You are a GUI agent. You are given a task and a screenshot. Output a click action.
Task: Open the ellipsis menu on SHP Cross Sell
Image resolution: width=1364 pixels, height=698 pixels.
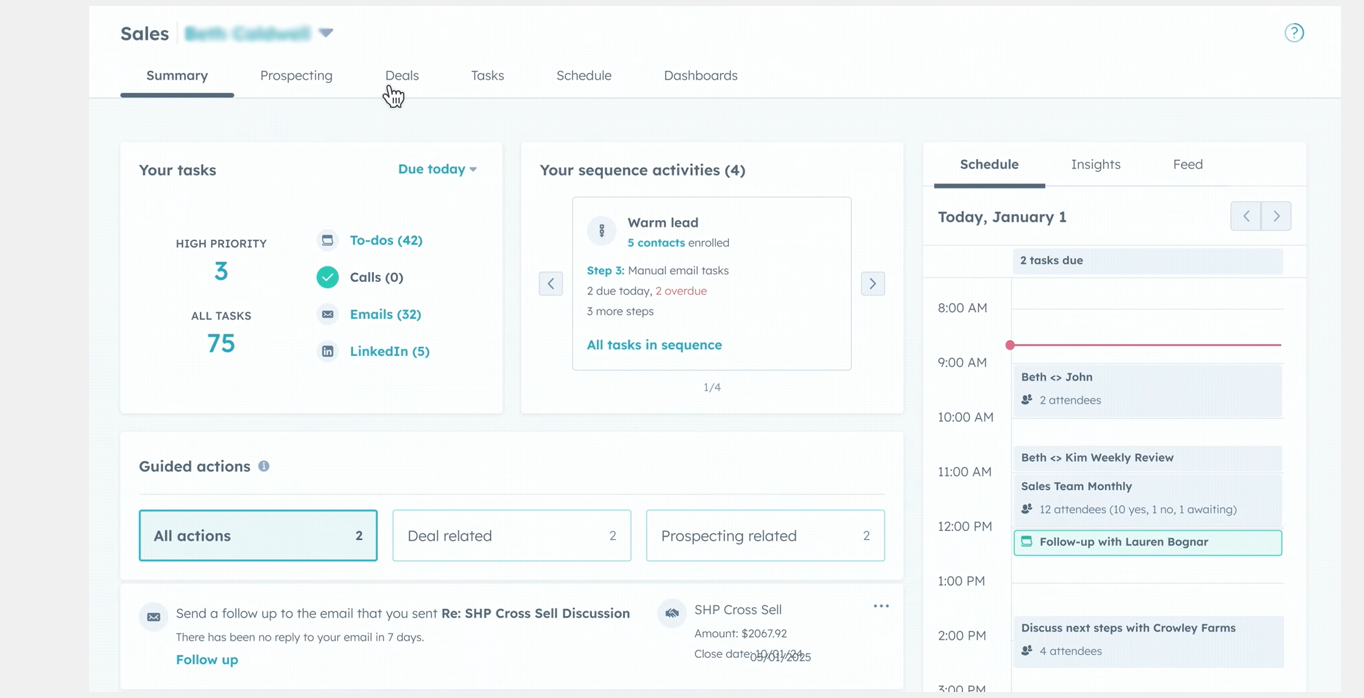pos(881,605)
